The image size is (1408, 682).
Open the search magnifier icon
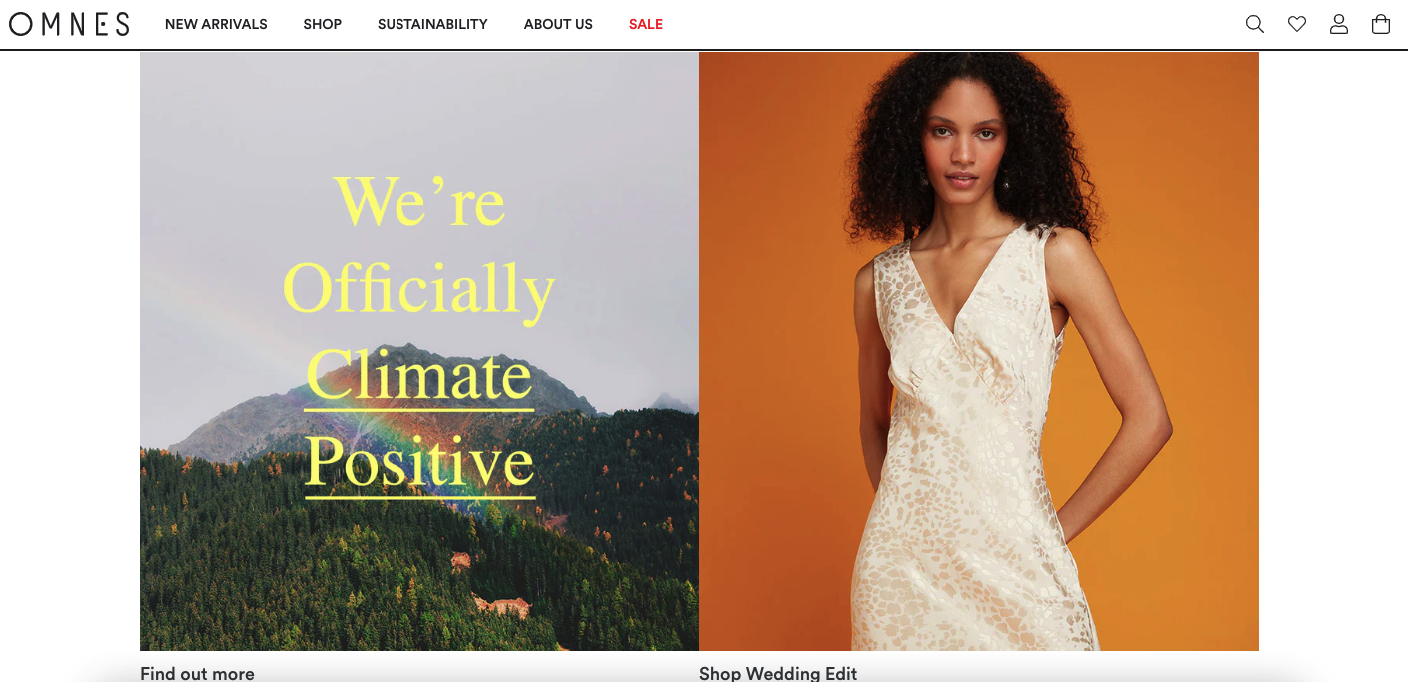[x=1254, y=24]
